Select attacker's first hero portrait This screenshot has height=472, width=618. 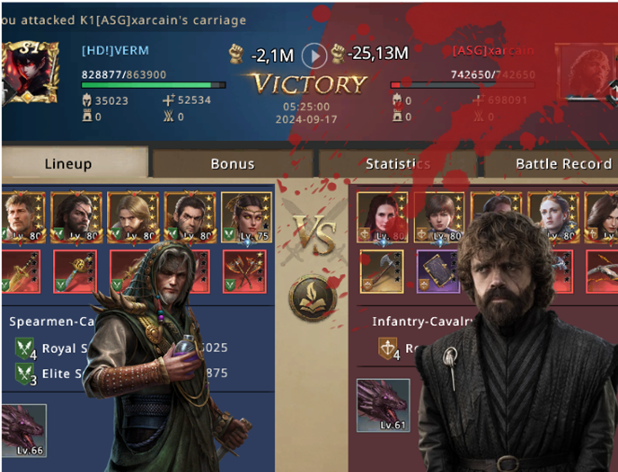point(23,217)
